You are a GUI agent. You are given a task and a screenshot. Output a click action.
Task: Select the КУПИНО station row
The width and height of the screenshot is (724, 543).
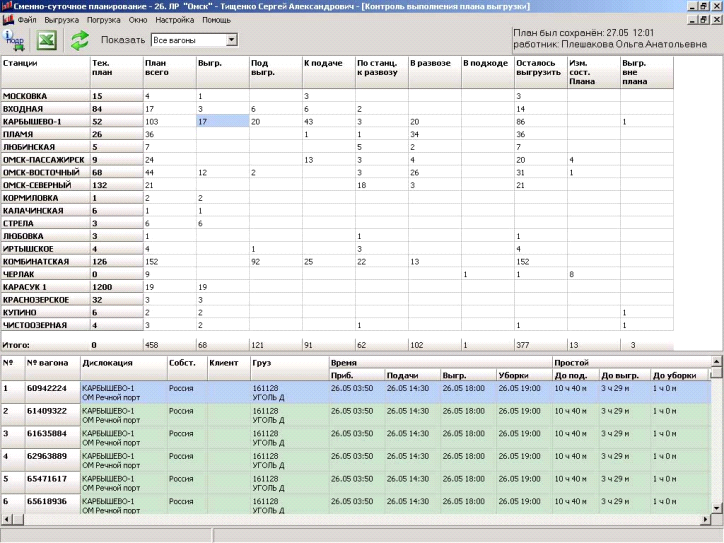[337, 312]
